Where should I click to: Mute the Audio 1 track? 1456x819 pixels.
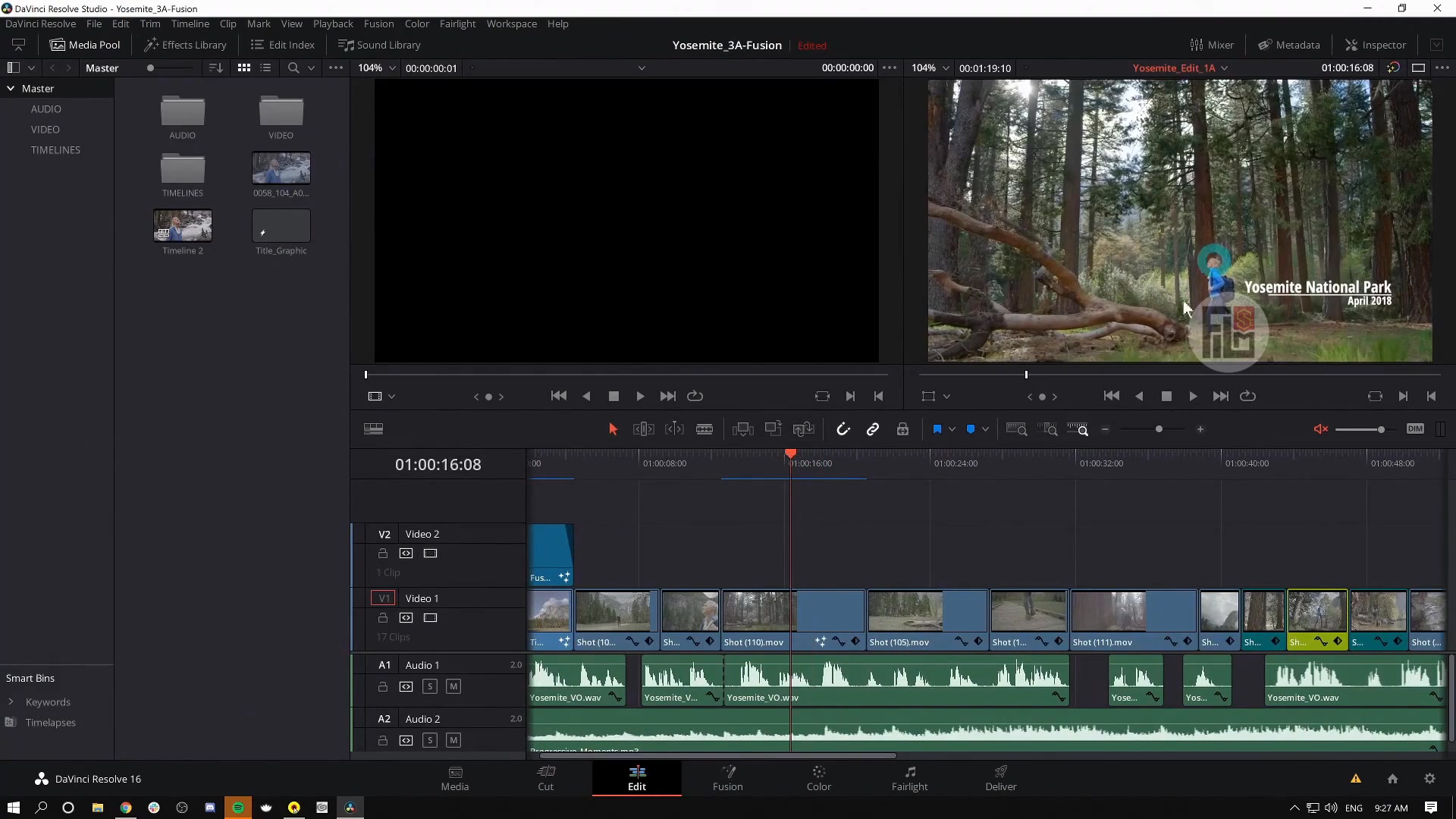(453, 686)
